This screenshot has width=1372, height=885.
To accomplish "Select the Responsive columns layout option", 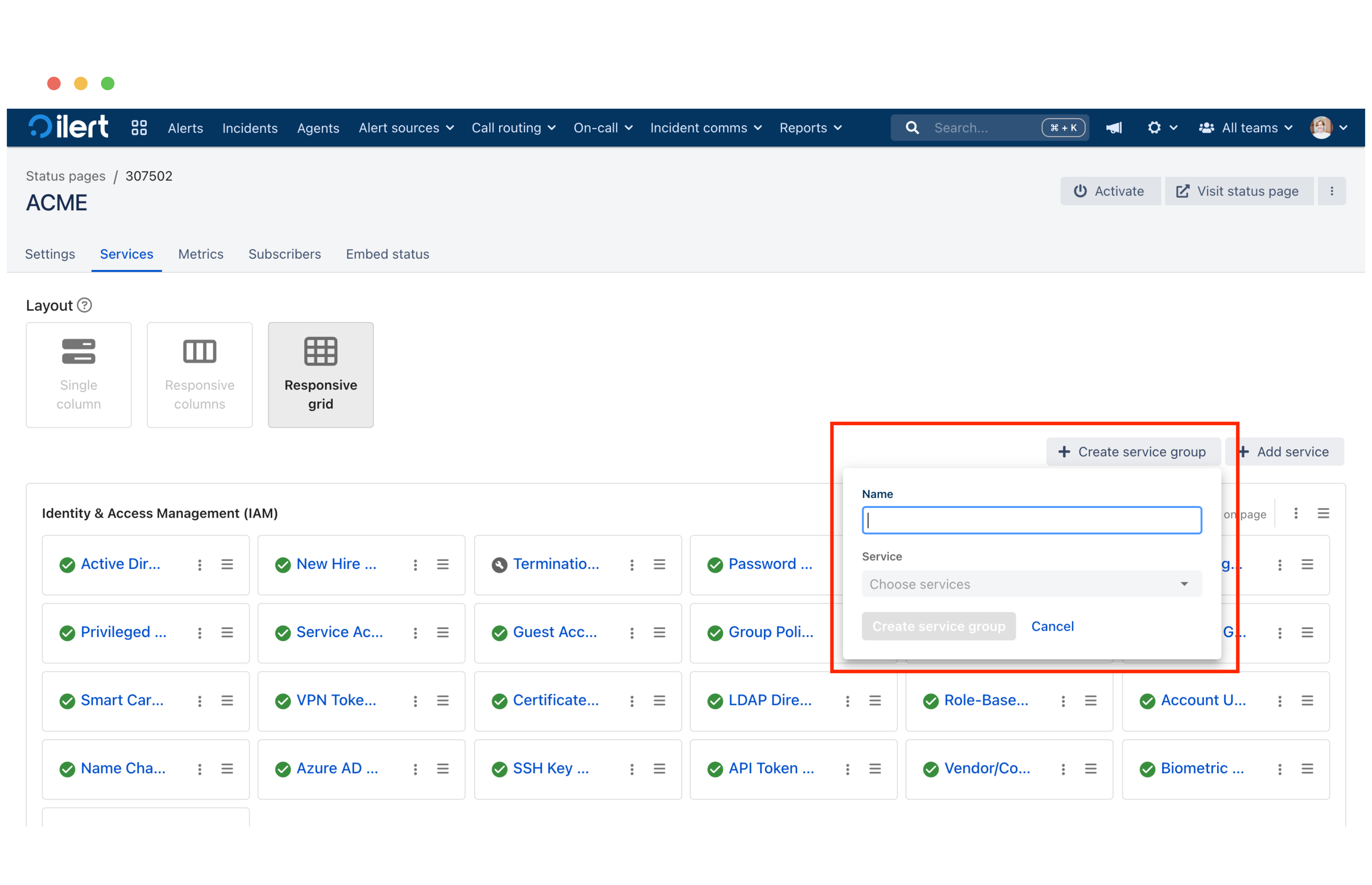I will click(199, 375).
